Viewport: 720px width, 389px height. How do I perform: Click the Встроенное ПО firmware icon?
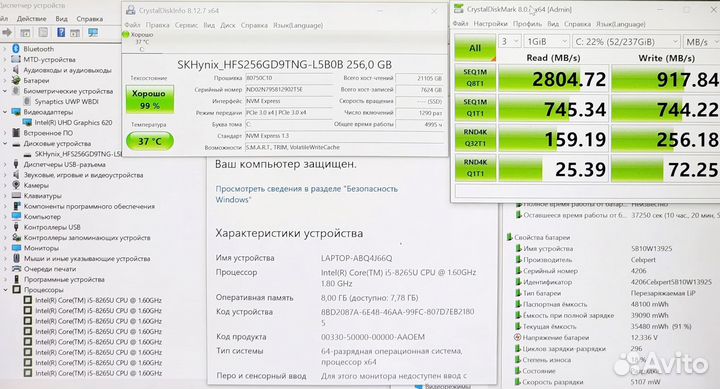[x=16, y=133]
